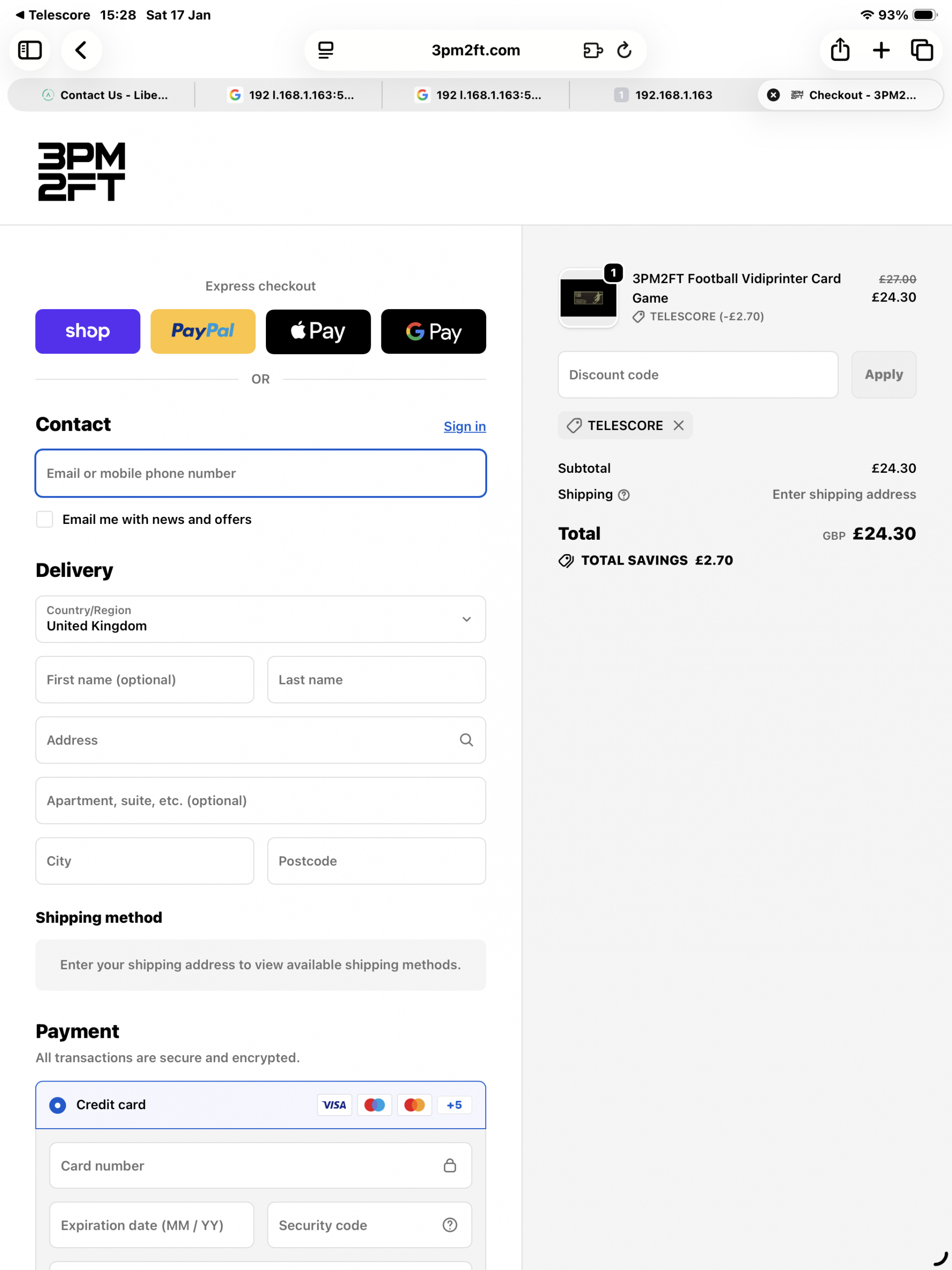This screenshot has width=952, height=1270.
Task: Switch to Contact Us - Libe... tab
Action: pos(105,95)
